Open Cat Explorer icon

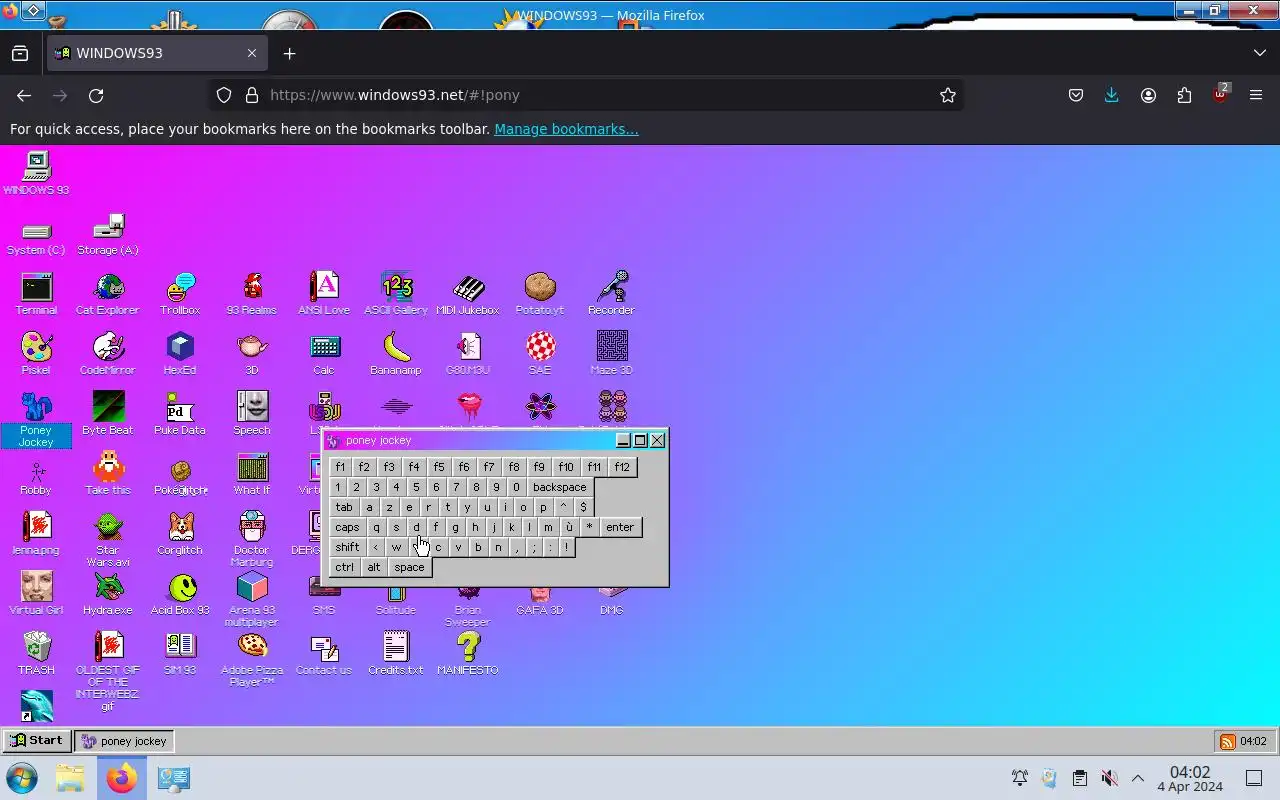click(108, 293)
